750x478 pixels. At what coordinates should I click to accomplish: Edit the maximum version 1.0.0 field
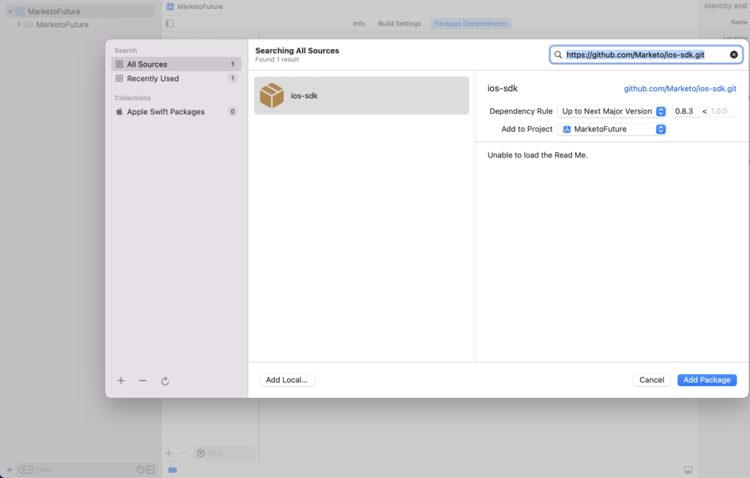coord(721,111)
